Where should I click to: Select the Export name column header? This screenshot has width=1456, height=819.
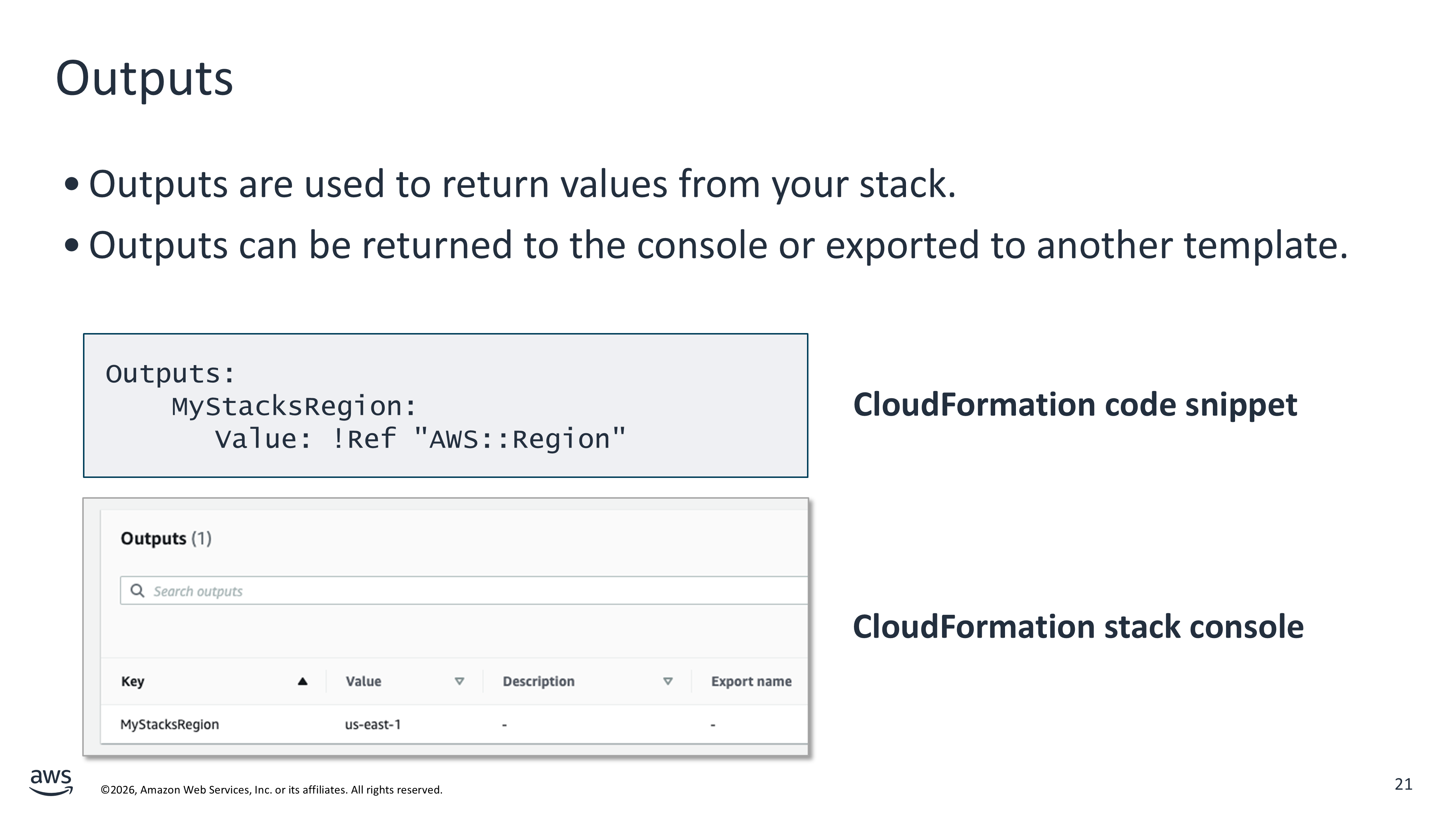[x=751, y=681]
